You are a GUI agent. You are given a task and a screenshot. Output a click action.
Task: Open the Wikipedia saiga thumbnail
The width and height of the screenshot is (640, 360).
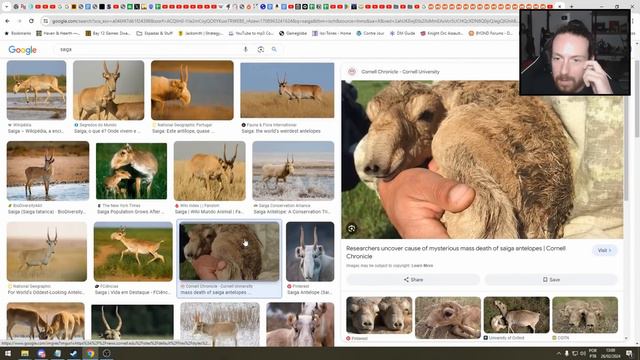coord(36,90)
